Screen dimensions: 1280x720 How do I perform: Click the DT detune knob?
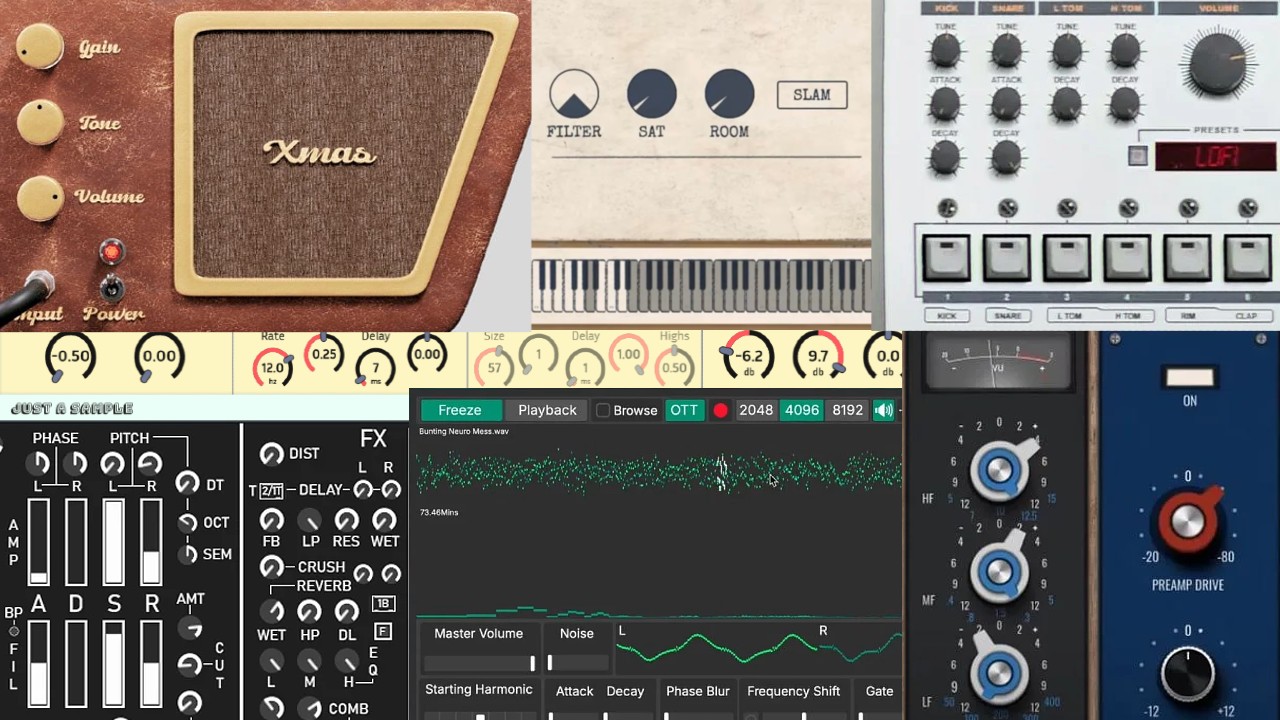click(x=187, y=484)
